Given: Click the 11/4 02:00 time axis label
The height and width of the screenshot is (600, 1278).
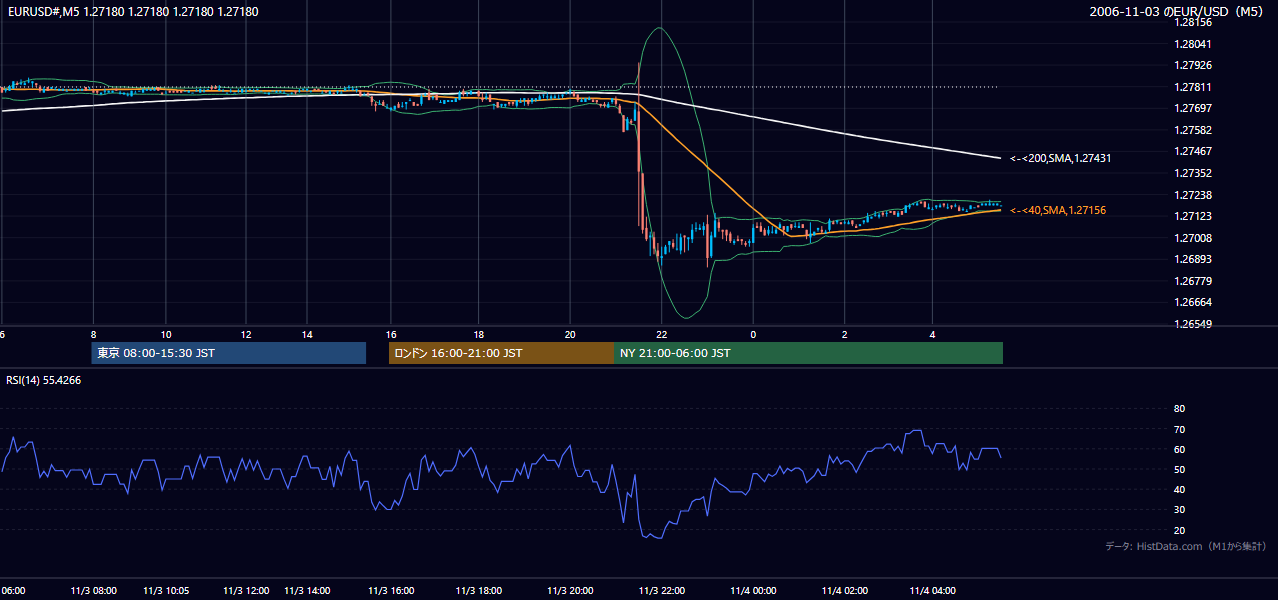Looking at the screenshot, I should (844, 591).
